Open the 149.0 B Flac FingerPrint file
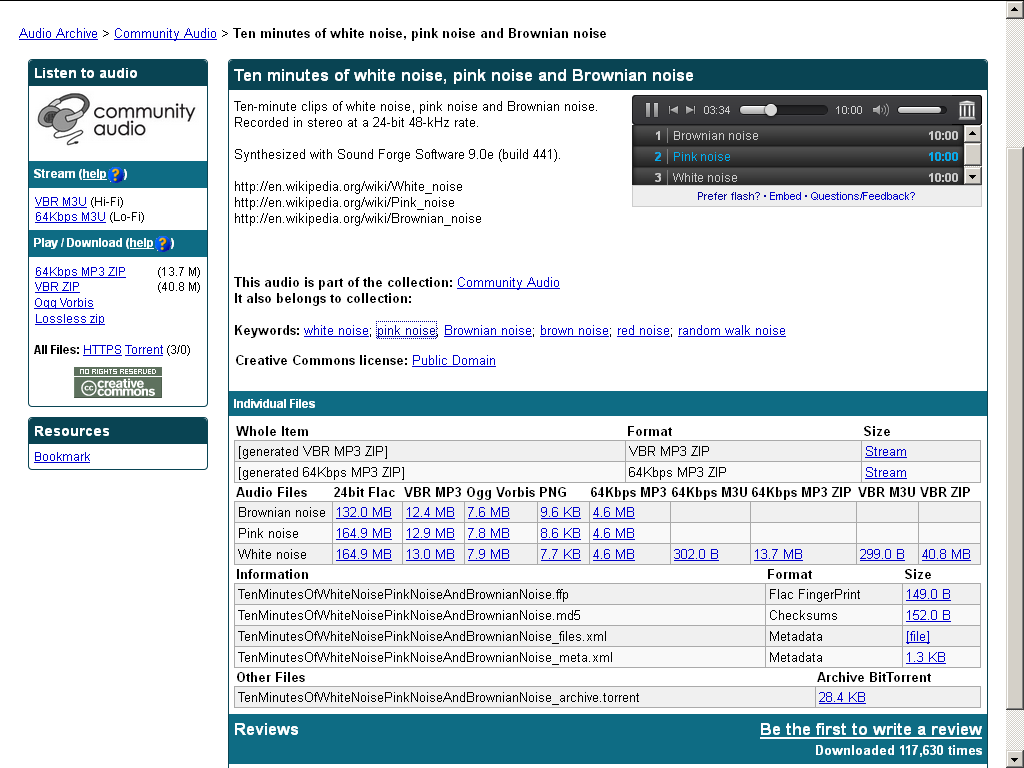Screen dimensions: 1024x768 pos(928,594)
